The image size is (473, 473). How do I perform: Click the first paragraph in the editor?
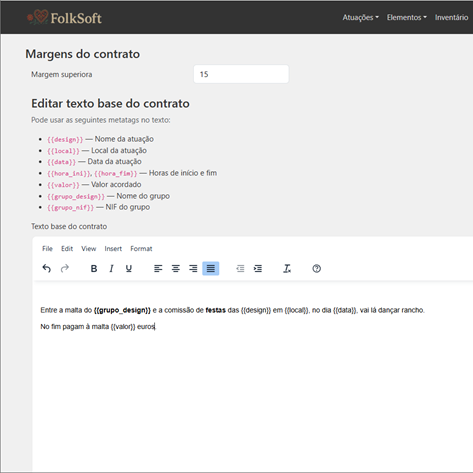coord(232,310)
